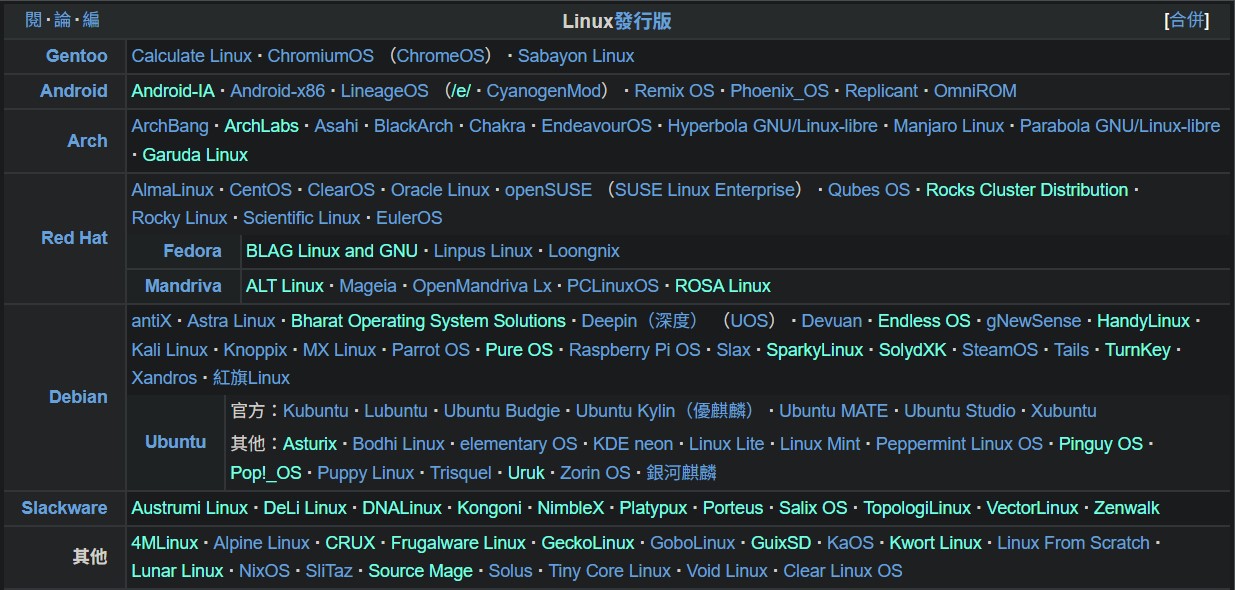The image size is (1235, 590).
Task: Follow the CentOS link
Action: coord(260,190)
